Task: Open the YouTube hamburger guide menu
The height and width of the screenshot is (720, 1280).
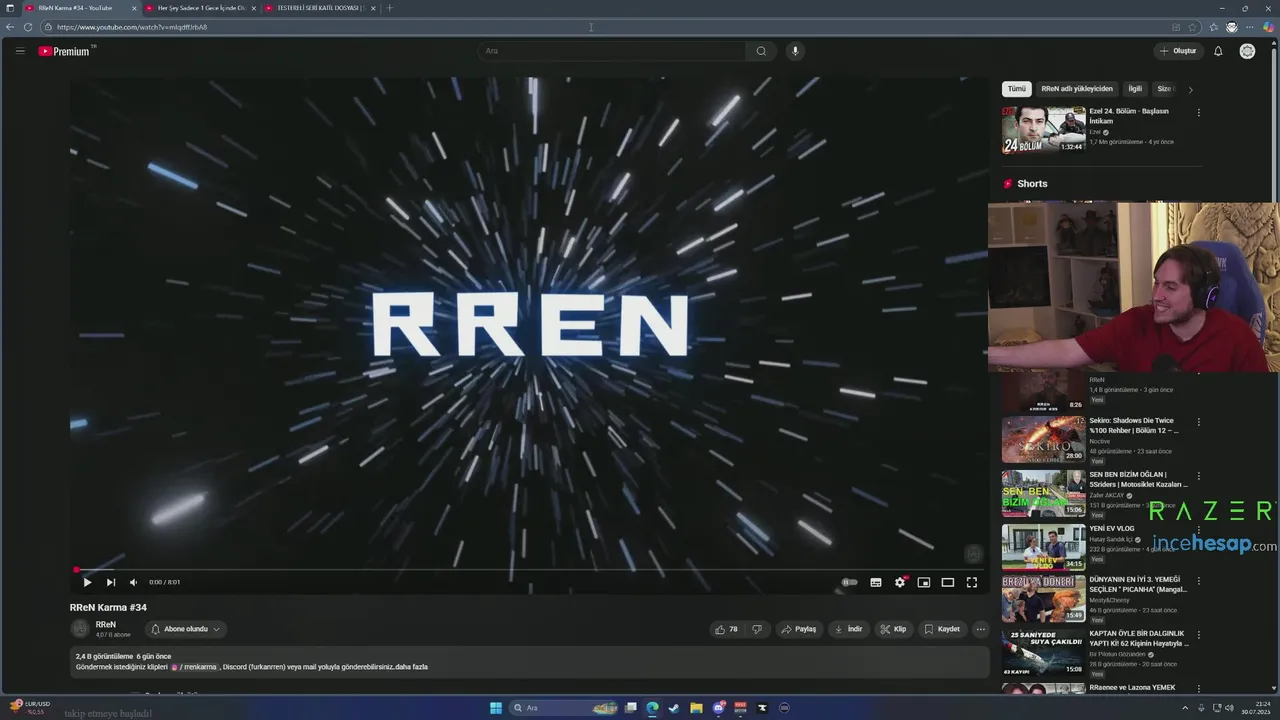Action: [x=19, y=51]
